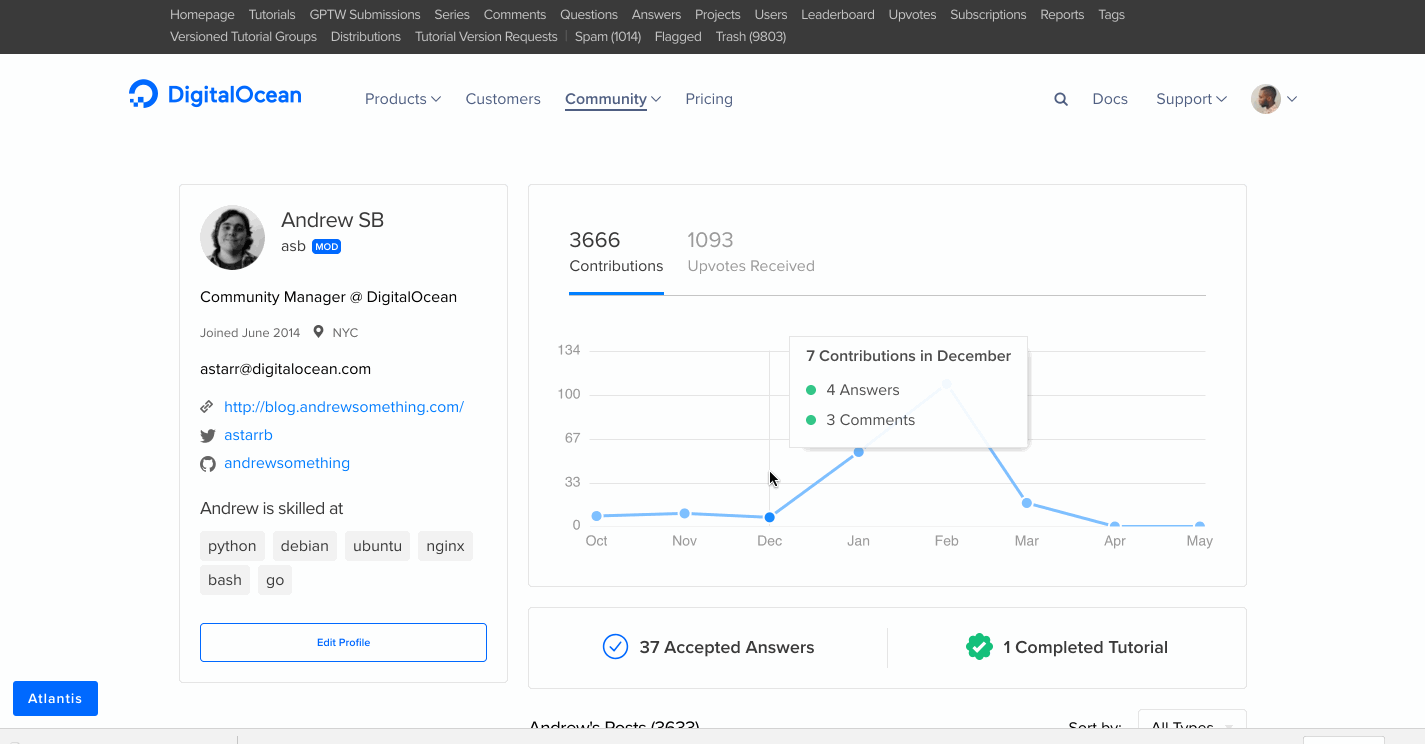
Task: Click the python skill tag
Action: pyautogui.click(x=232, y=546)
